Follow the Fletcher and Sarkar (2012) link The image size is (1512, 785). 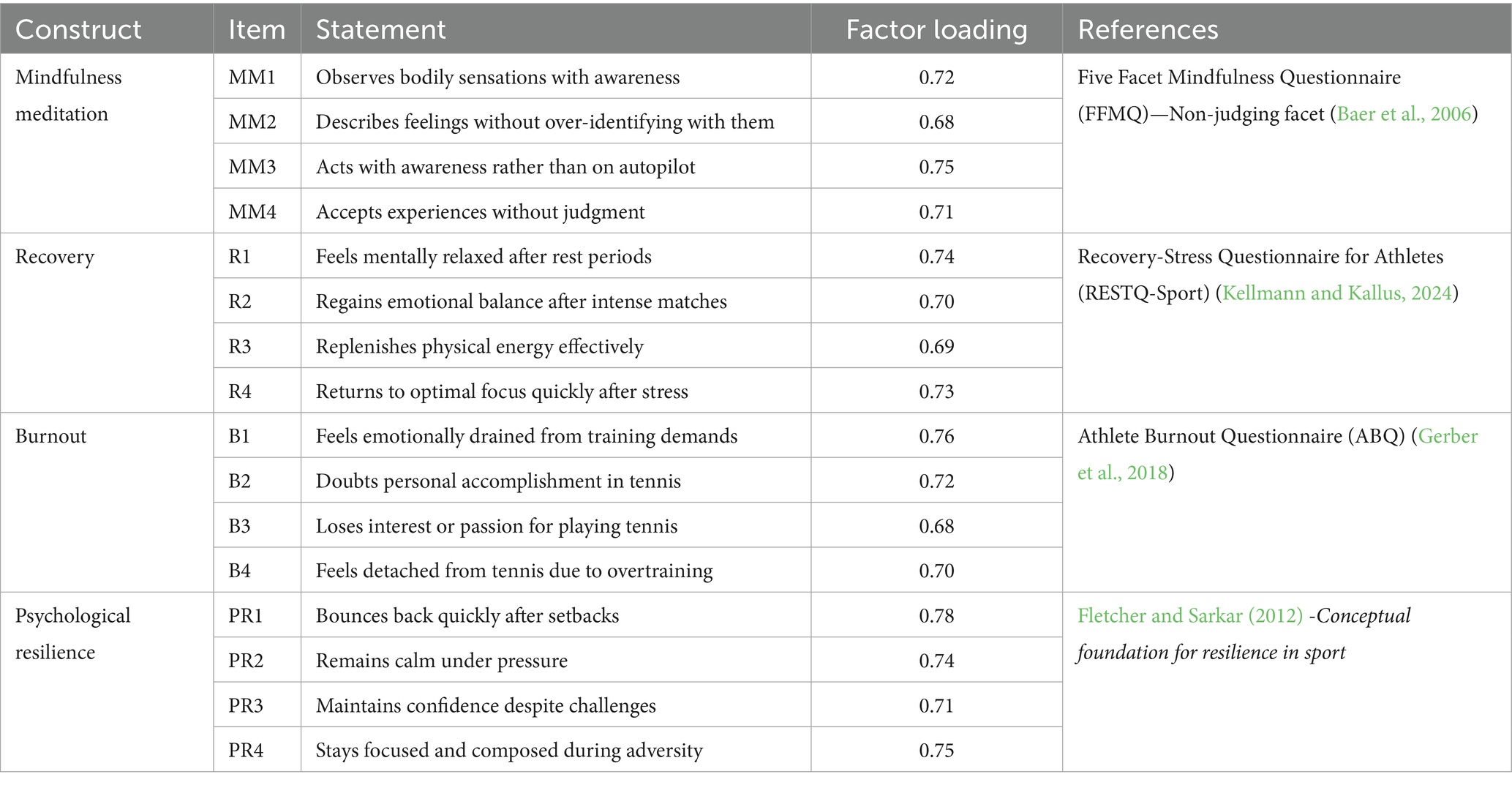(1190, 616)
